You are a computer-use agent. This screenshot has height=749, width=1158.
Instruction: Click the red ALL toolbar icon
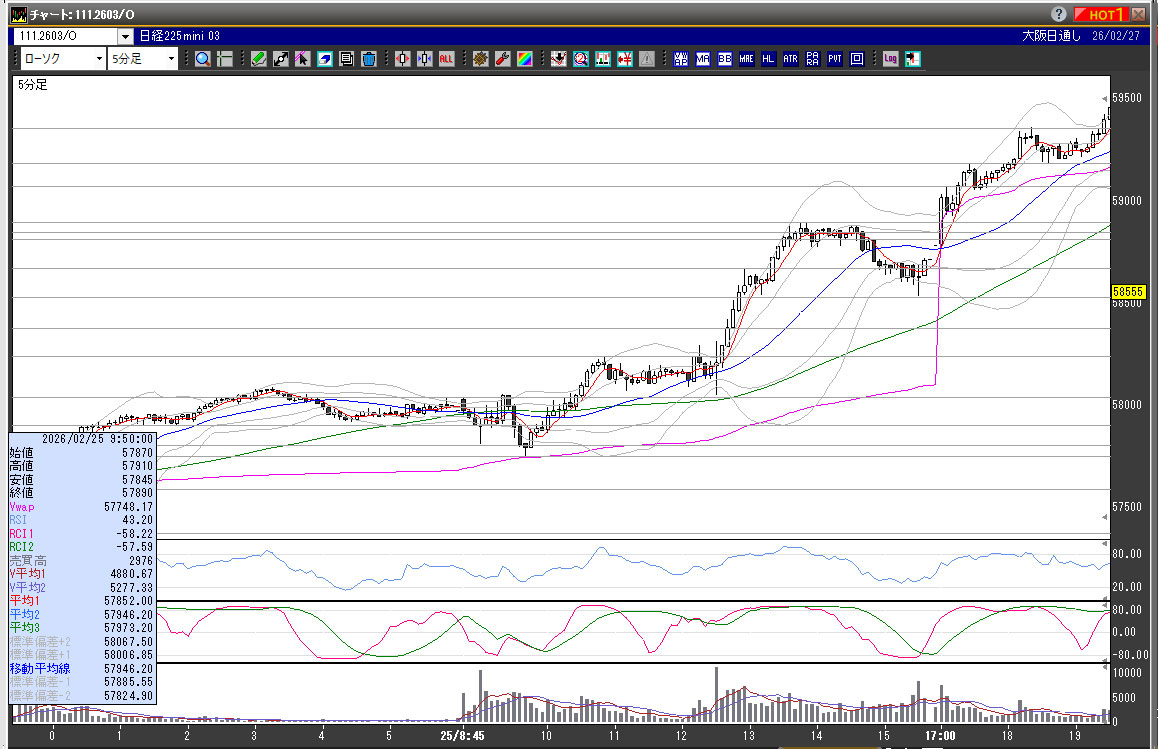pyautogui.click(x=447, y=59)
